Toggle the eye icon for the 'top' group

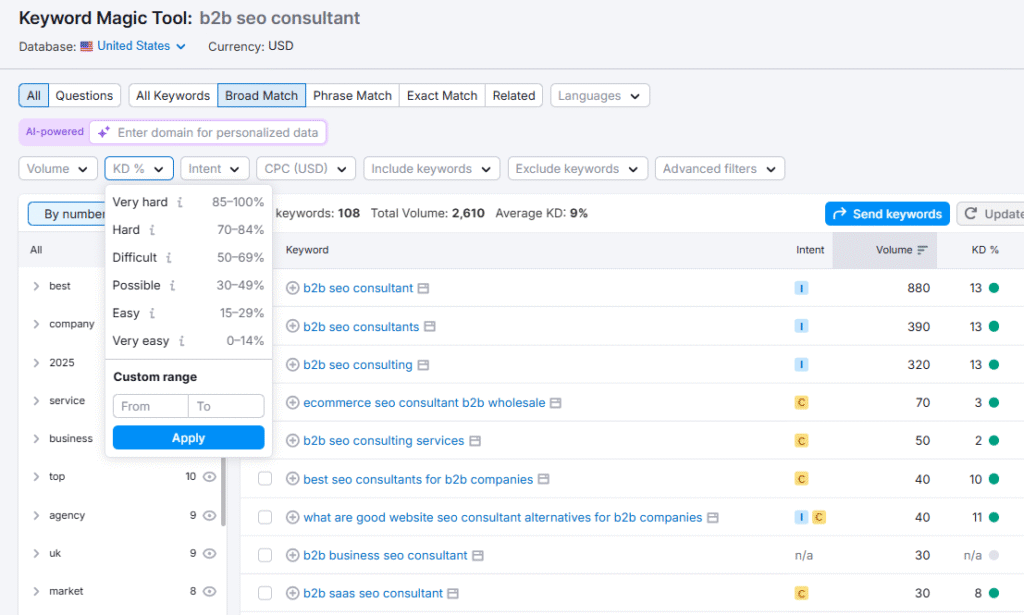pyautogui.click(x=209, y=477)
